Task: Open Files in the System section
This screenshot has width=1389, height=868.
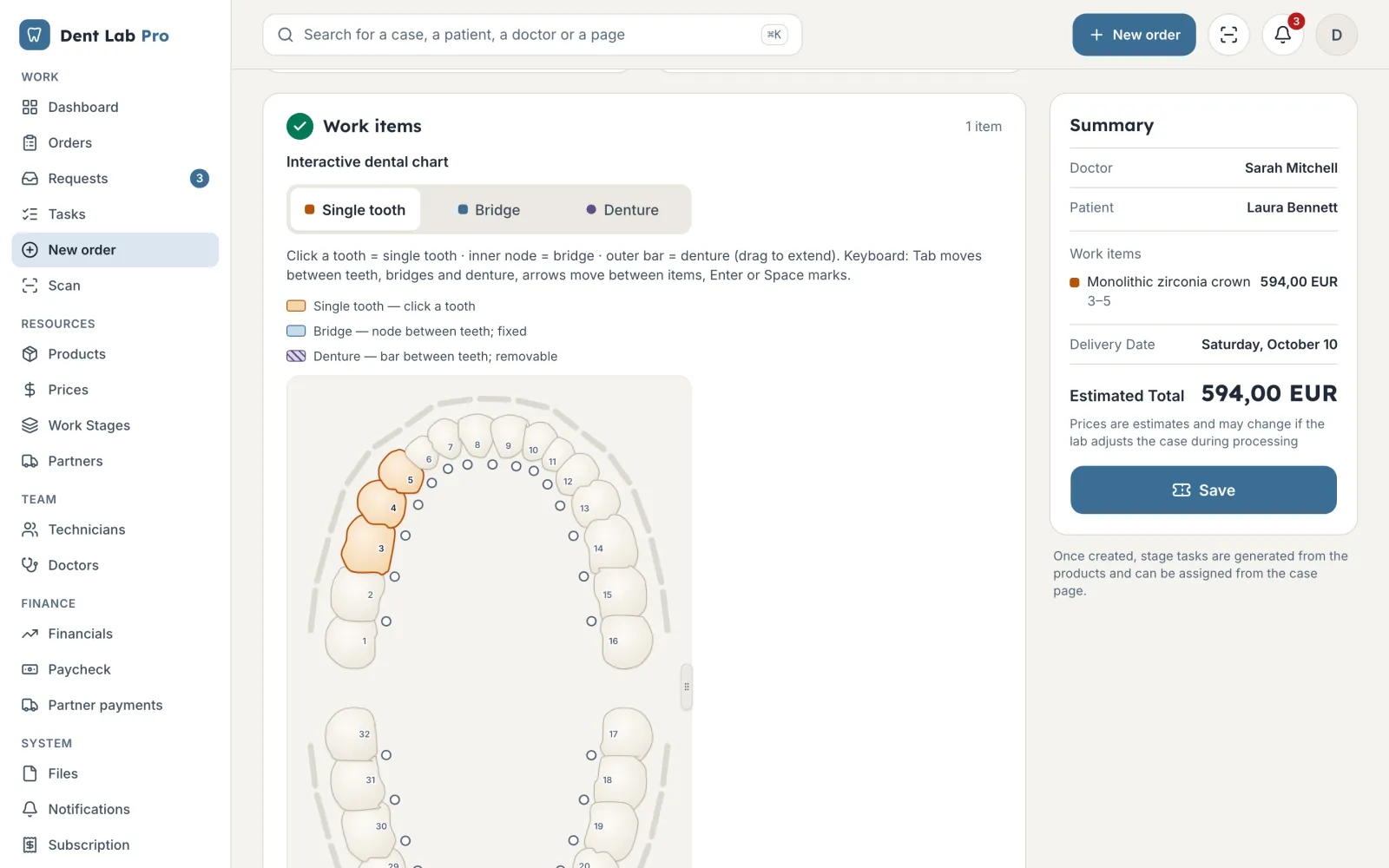Action: (115, 773)
